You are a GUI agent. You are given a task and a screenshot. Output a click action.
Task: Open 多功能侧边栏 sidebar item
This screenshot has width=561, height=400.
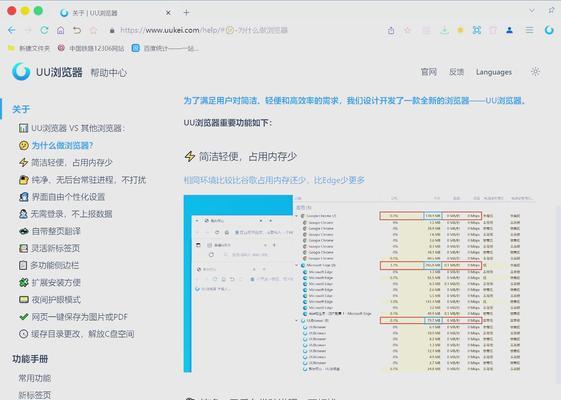pos(49,265)
